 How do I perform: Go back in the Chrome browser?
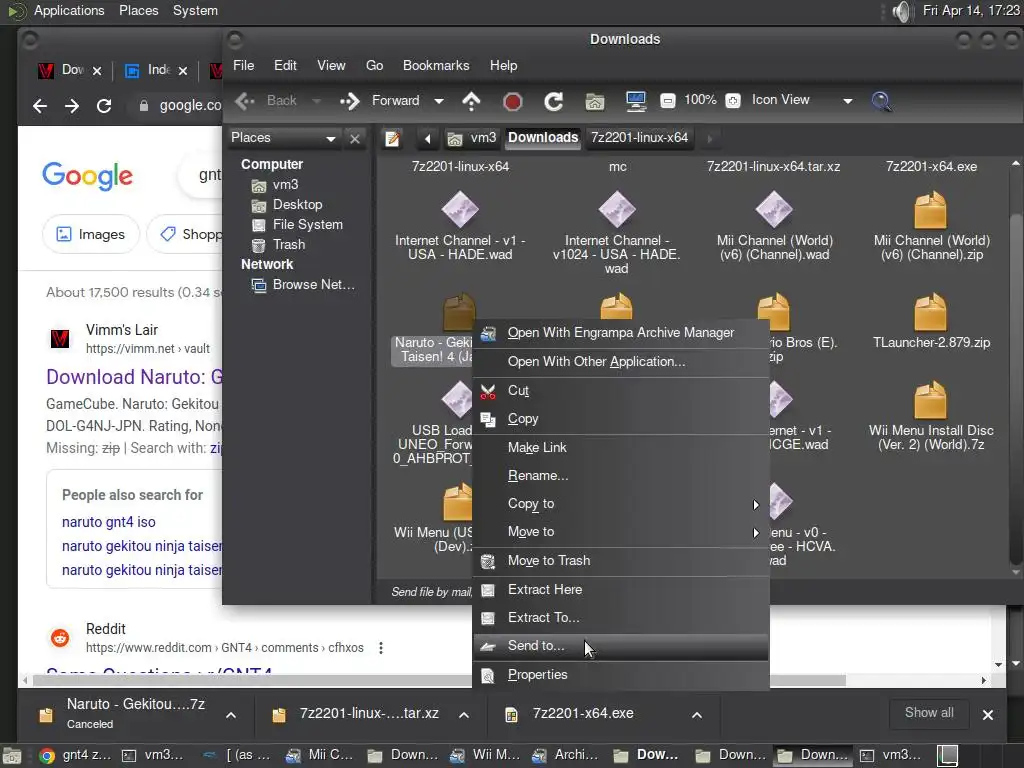point(40,106)
